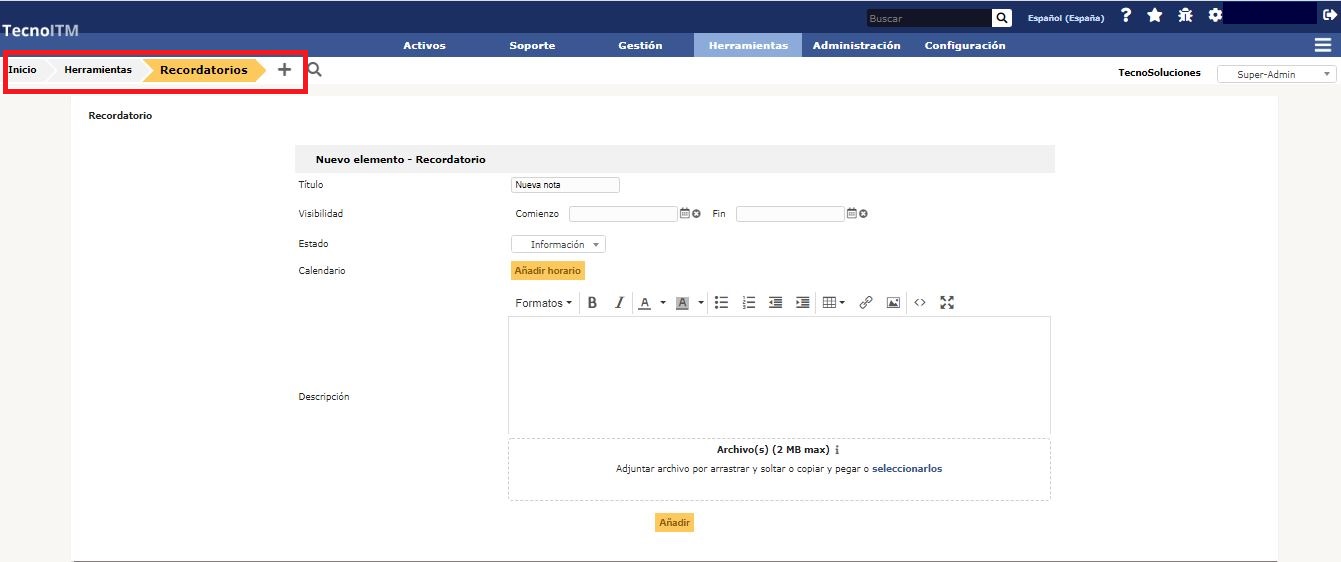Click the insert image icon
The image size is (1341, 562).
[893, 303]
